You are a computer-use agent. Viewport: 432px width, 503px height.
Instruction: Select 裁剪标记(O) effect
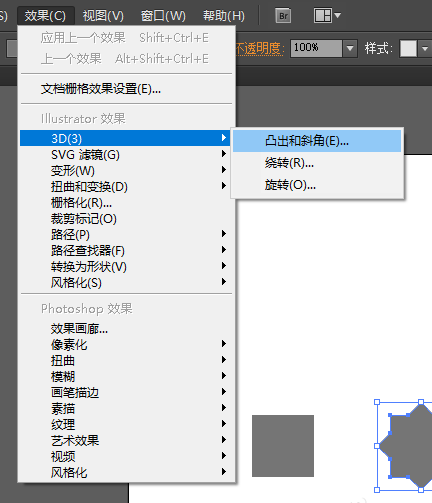125,218
